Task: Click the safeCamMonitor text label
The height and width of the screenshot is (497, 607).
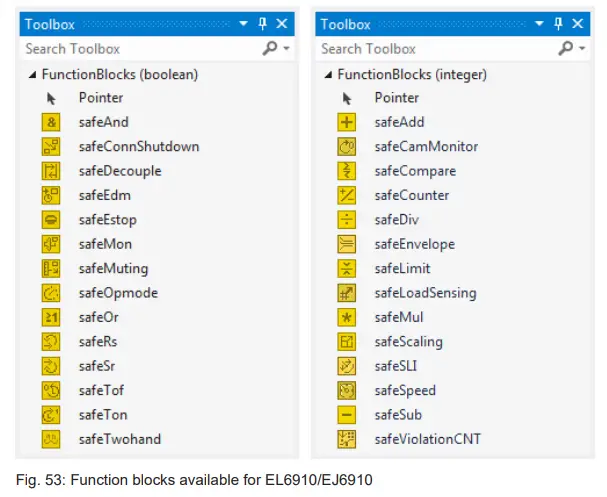Action: (x=426, y=147)
